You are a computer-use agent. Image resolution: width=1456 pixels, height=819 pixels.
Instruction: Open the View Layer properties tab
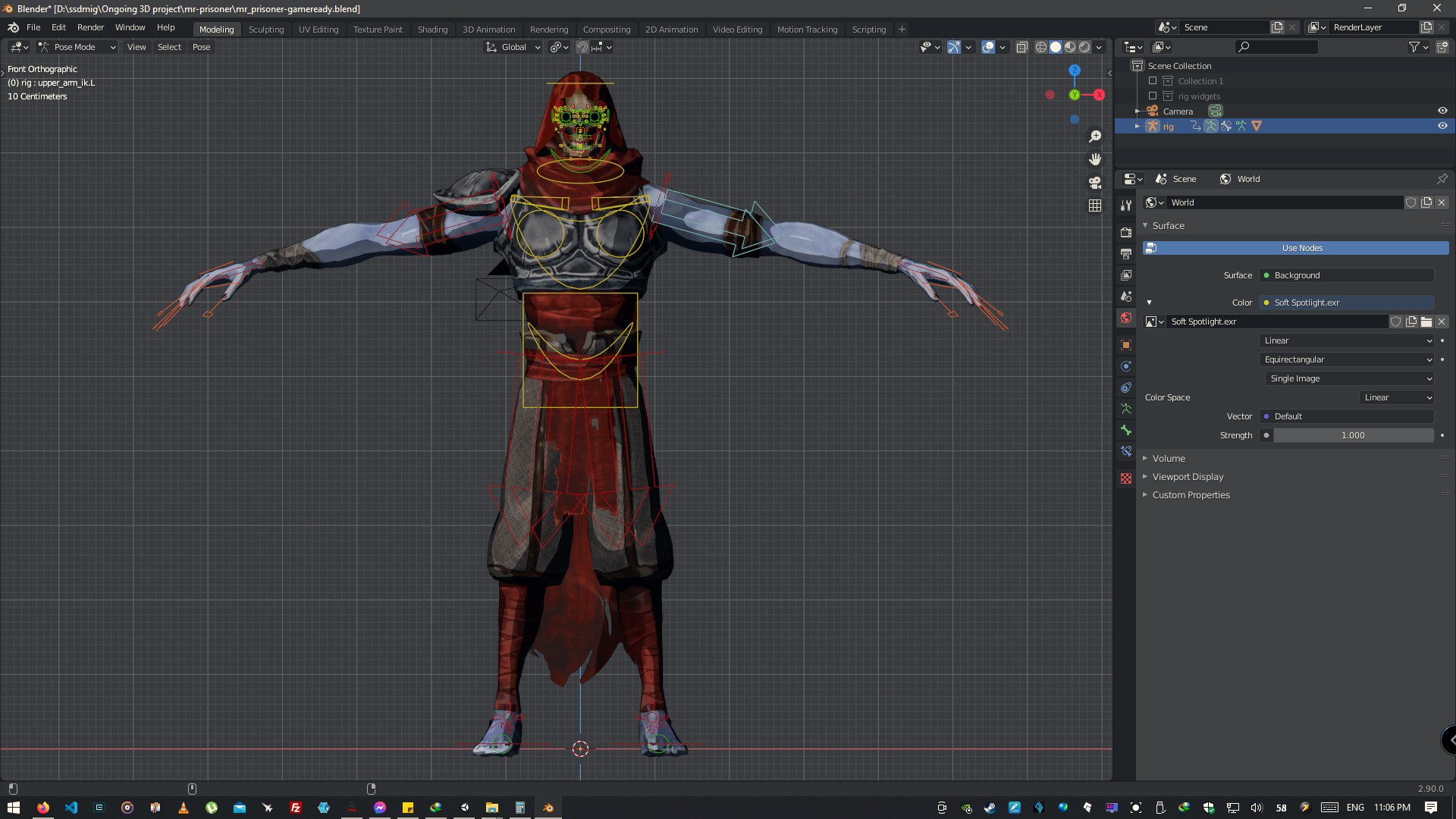(1126, 275)
